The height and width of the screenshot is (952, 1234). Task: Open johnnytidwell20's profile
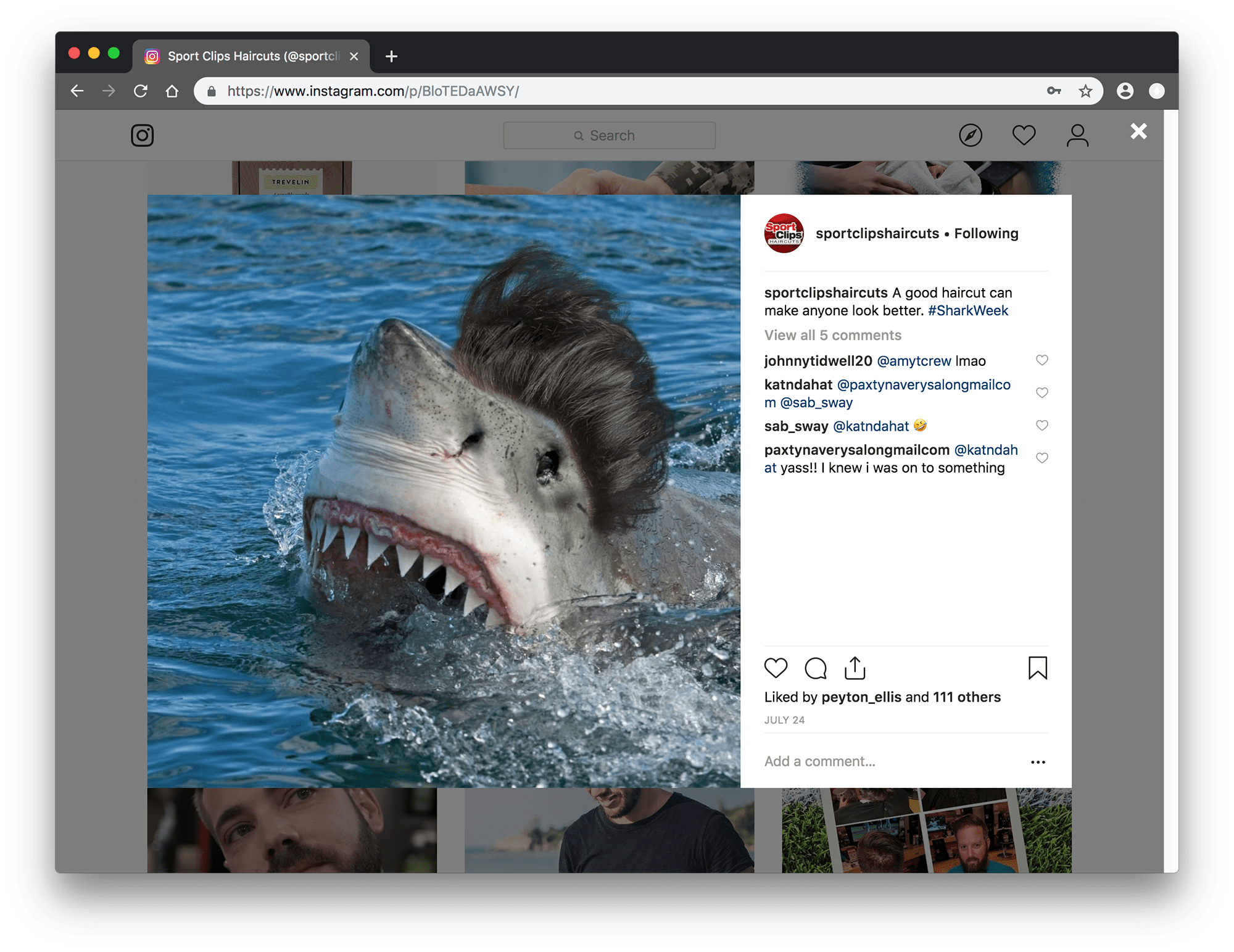[818, 361]
